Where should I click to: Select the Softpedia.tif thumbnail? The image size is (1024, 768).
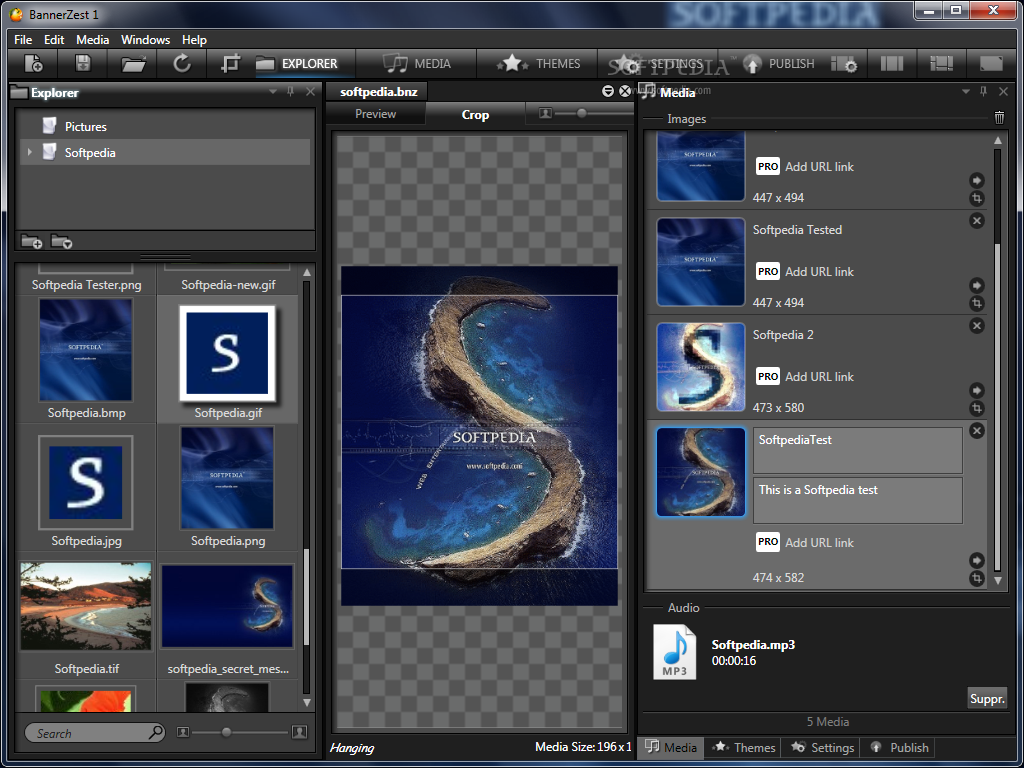pyautogui.click(x=86, y=606)
